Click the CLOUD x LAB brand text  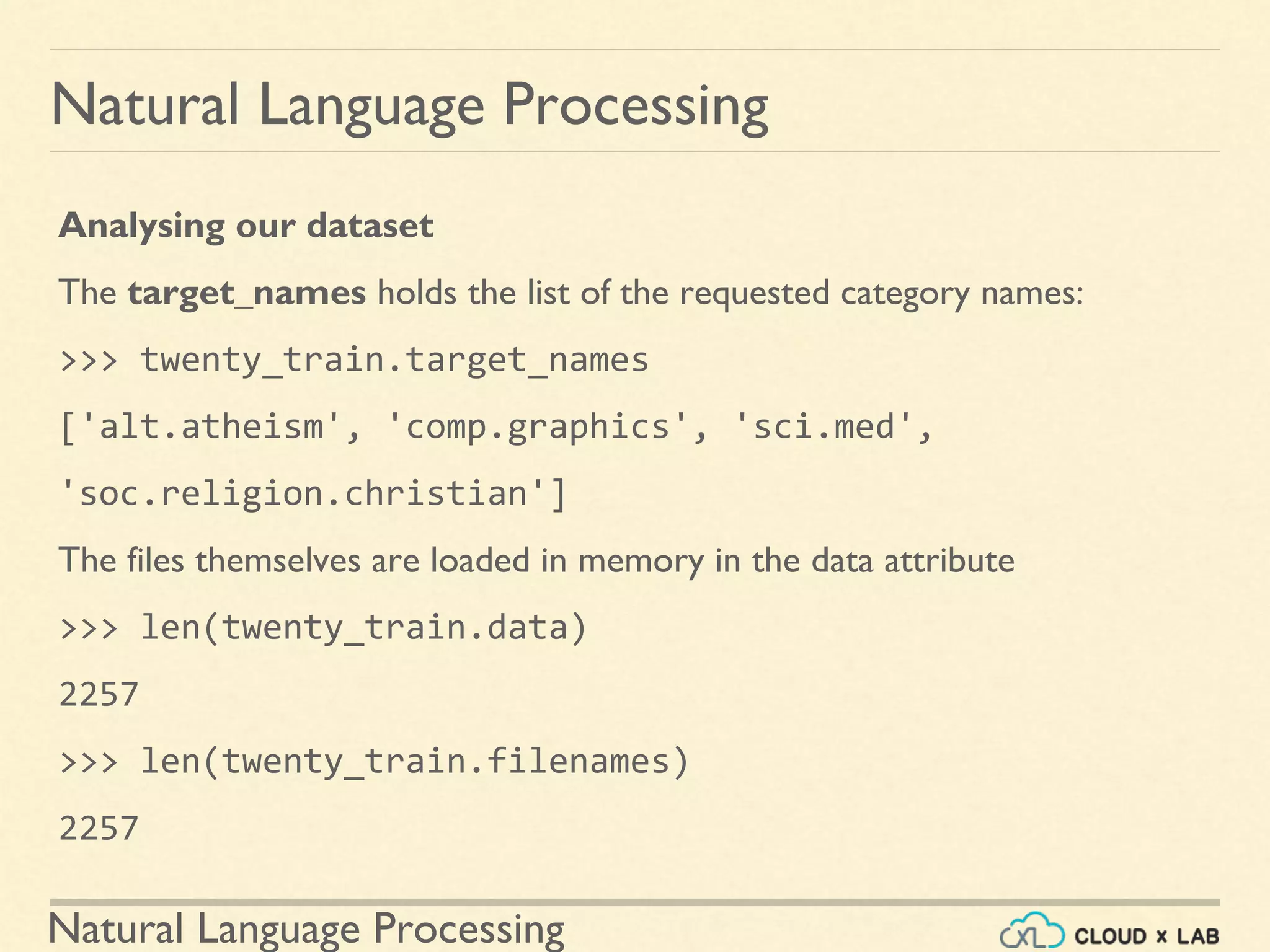click(x=1147, y=936)
